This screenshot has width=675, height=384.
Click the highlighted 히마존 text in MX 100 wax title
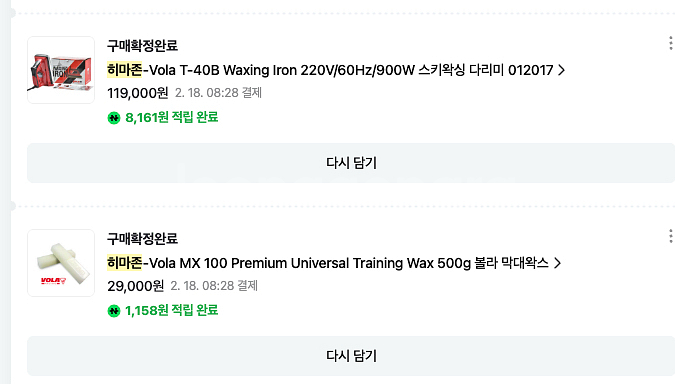[x=124, y=263]
